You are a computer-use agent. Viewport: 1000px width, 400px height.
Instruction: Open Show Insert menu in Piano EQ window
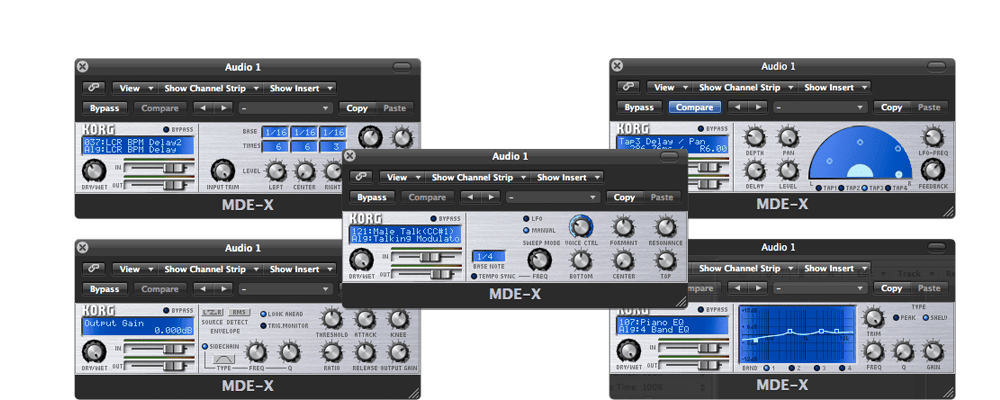[x=834, y=268]
